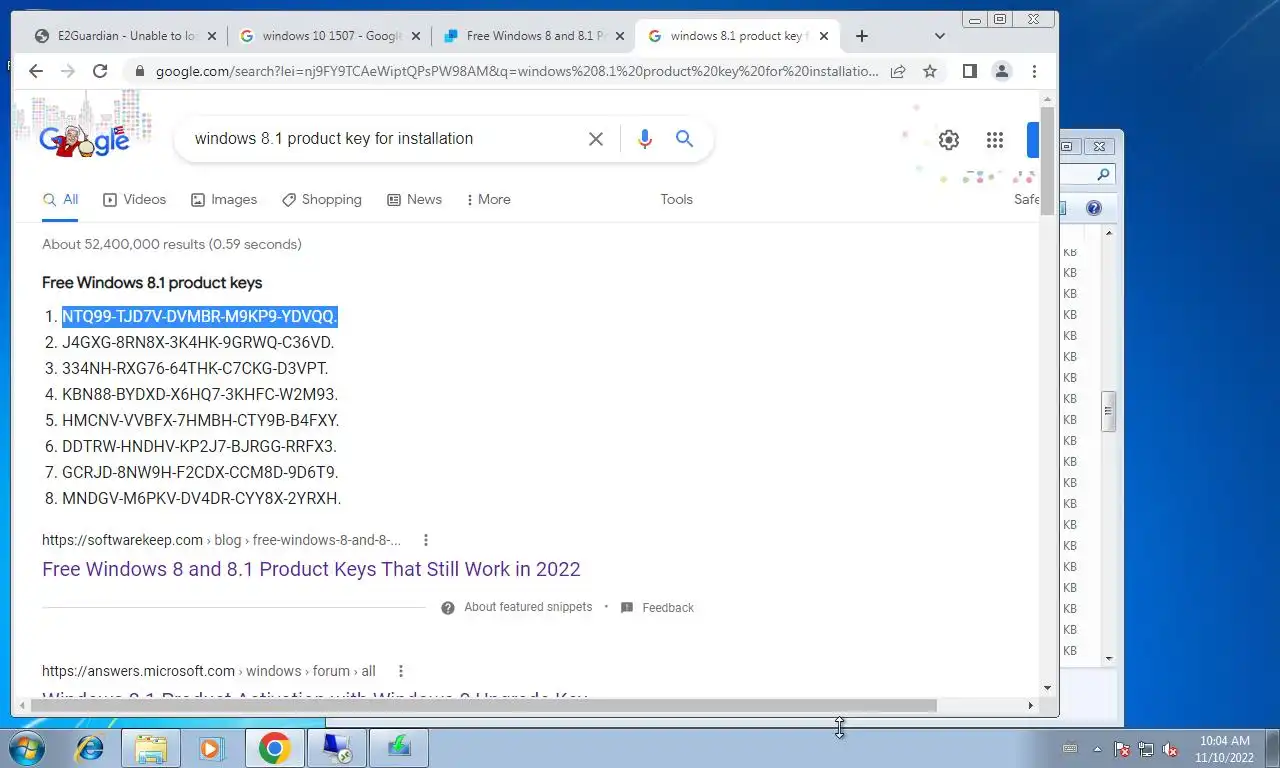The height and width of the screenshot is (768, 1280).
Task: Go back using the browser back arrow
Action: pyautogui.click(x=36, y=71)
